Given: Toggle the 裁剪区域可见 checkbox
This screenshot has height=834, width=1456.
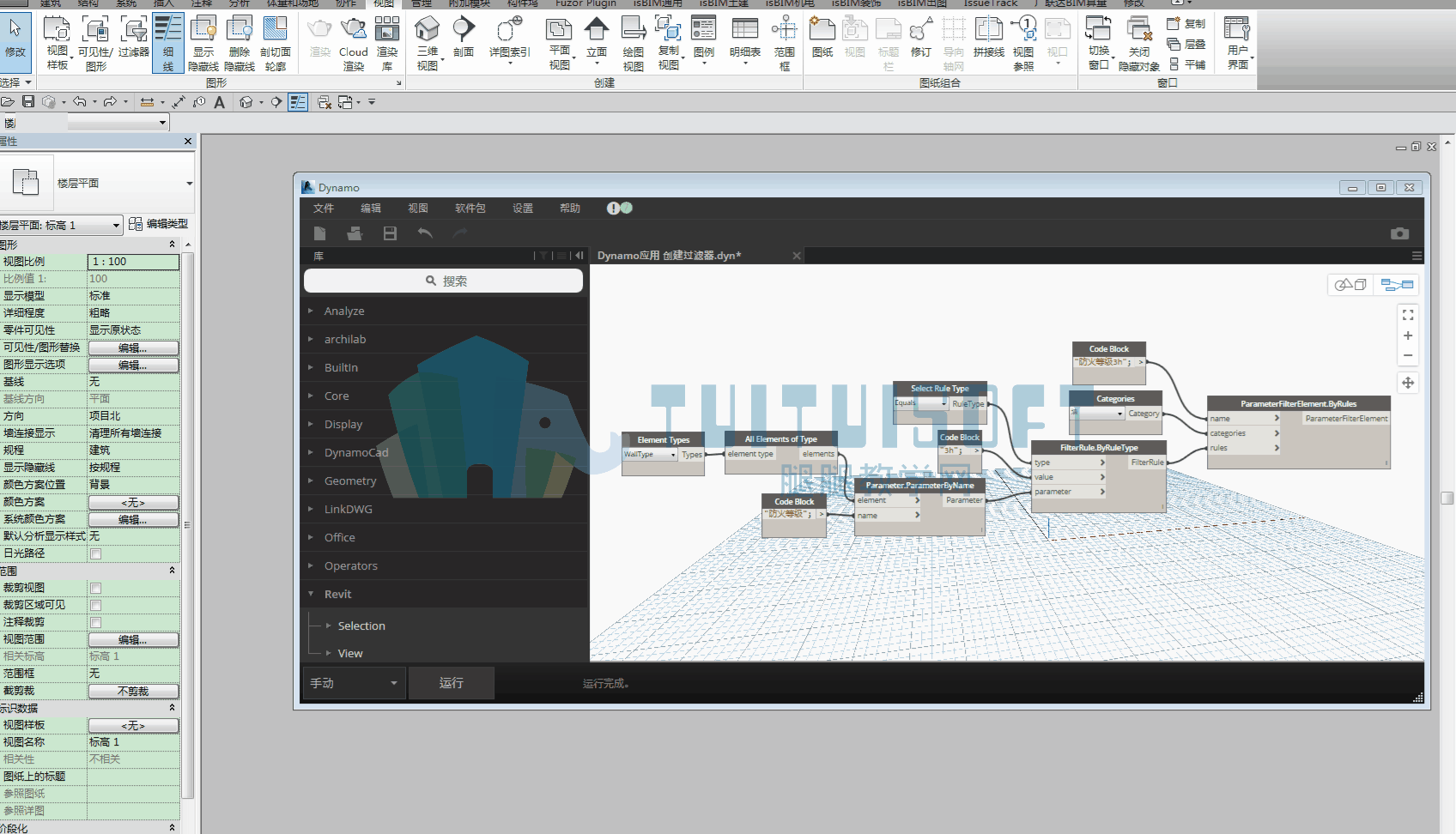Looking at the screenshot, I should coord(96,605).
